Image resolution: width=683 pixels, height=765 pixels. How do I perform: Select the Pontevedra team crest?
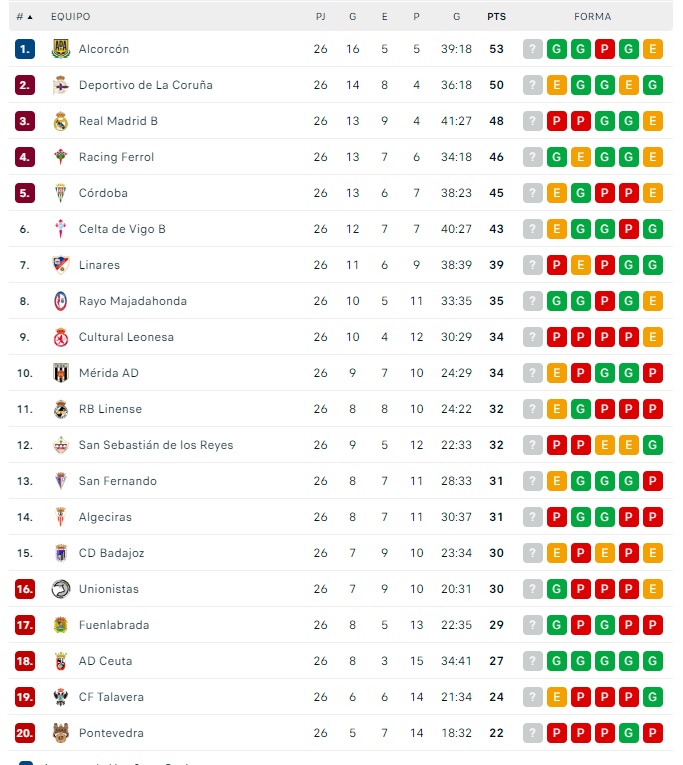[x=60, y=733]
